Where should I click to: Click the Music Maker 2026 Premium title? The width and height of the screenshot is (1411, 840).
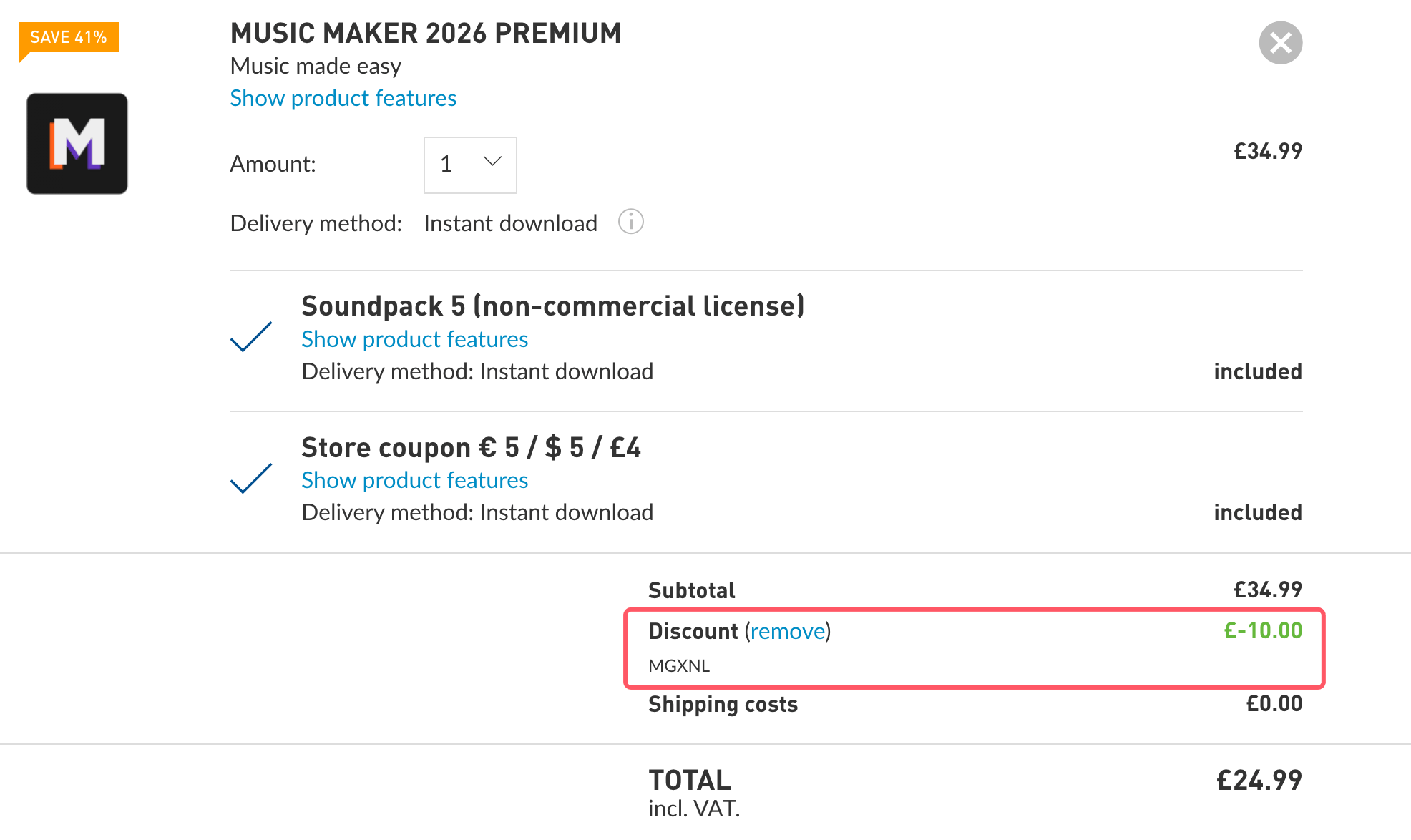coord(426,34)
